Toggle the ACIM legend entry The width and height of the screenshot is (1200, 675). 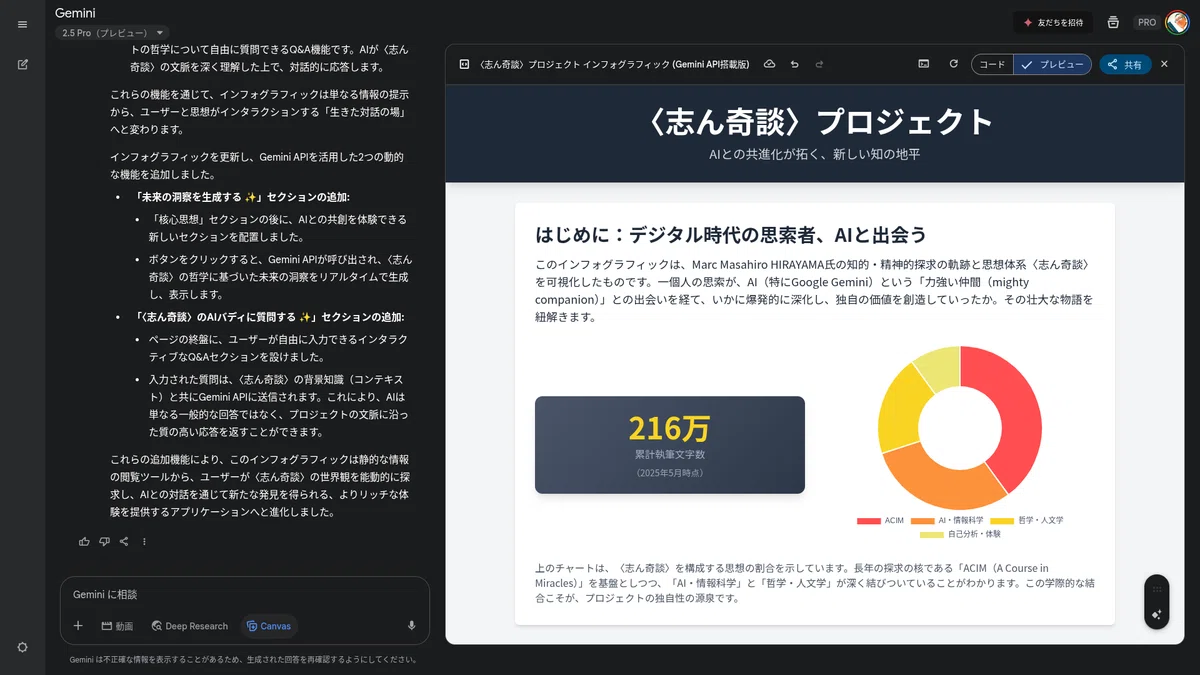point(880,520)
